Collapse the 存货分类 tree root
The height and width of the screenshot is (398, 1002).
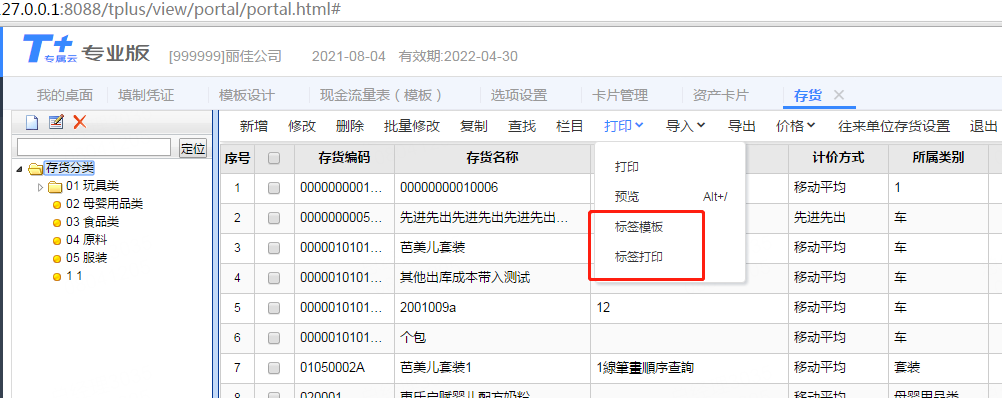coord(20,169)
